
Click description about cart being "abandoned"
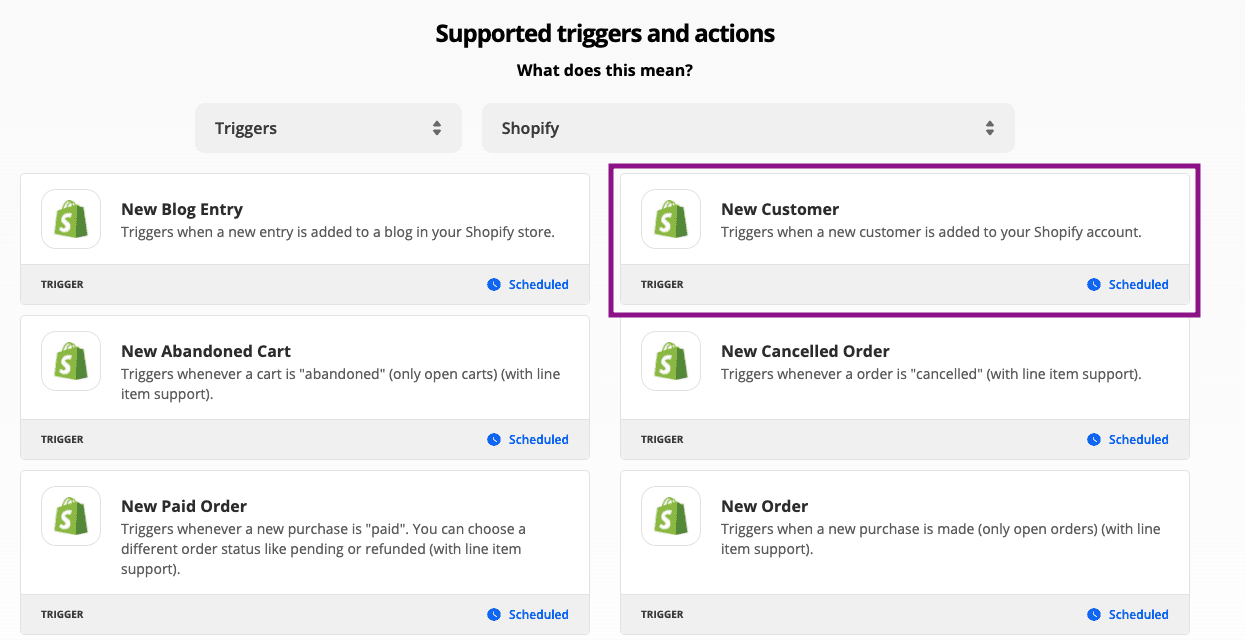(x=341, y=384)
